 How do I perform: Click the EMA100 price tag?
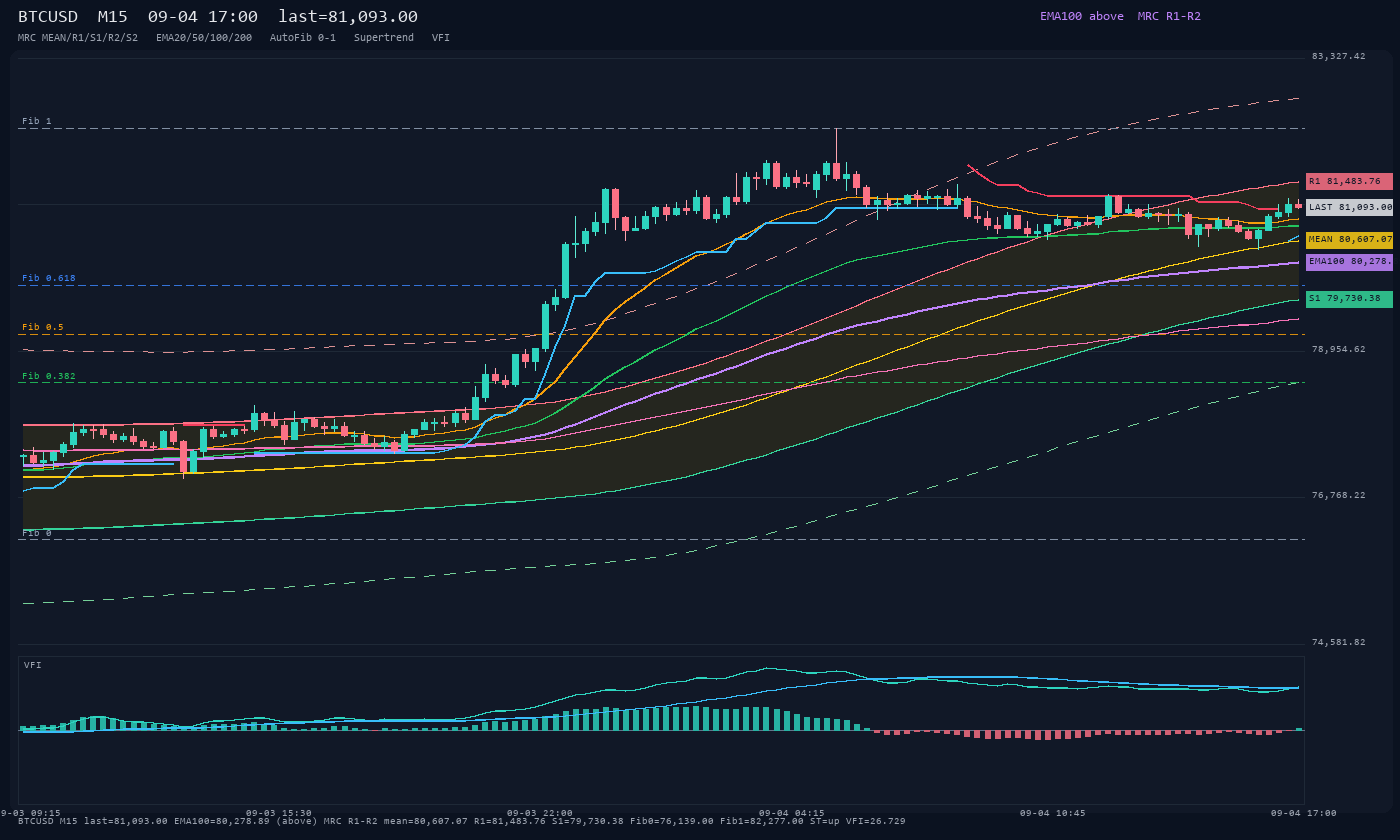coord(1349,262)
